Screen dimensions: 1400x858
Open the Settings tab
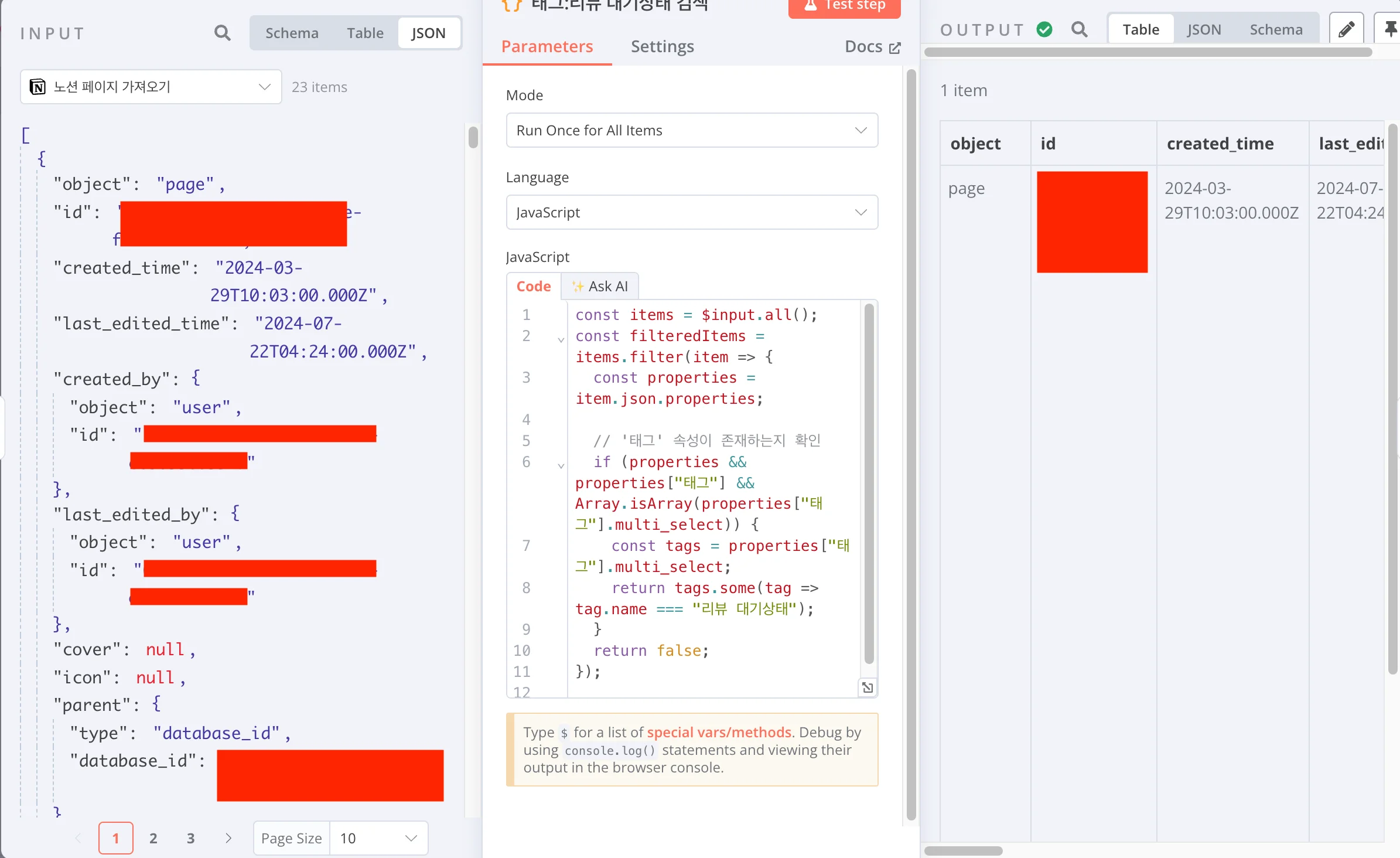pos(662,47)
